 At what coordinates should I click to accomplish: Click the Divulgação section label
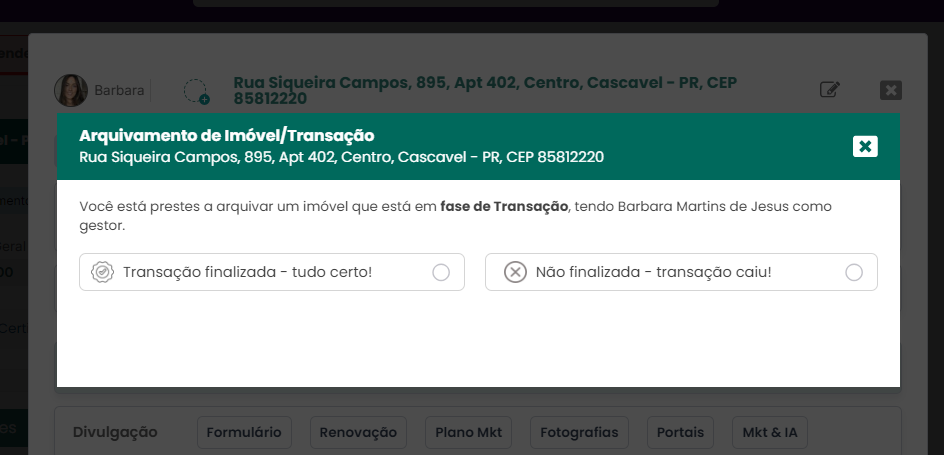tap(115, 432)
